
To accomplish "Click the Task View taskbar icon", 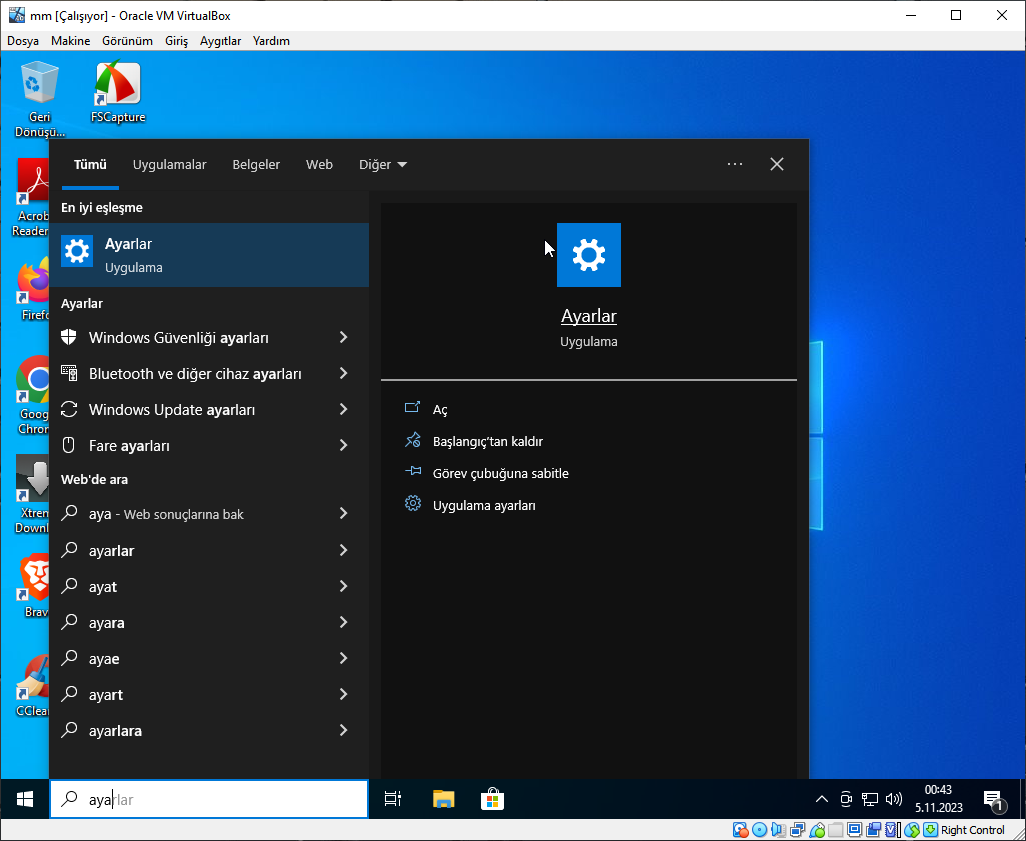I will 393,798.
